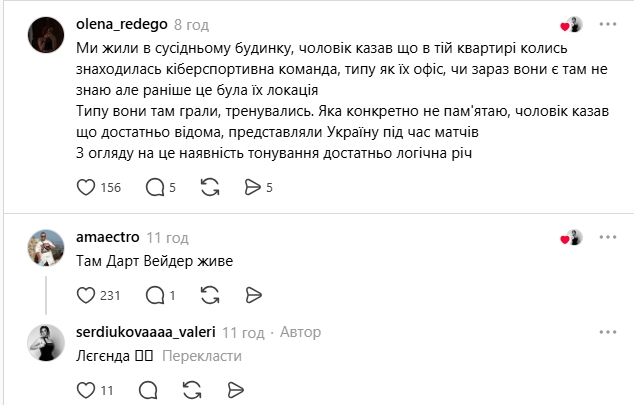Reply to serdiukovaaaa_valeri's comment
Image resolution: width=634 pixels, height=405 pixels.
(x=149, y=390)
